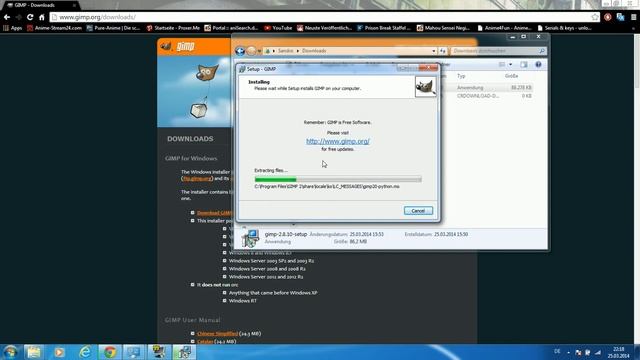Open the Explorer view options dropdown arrow
Screen dimensions: 640x360
[x=510, y=64]
